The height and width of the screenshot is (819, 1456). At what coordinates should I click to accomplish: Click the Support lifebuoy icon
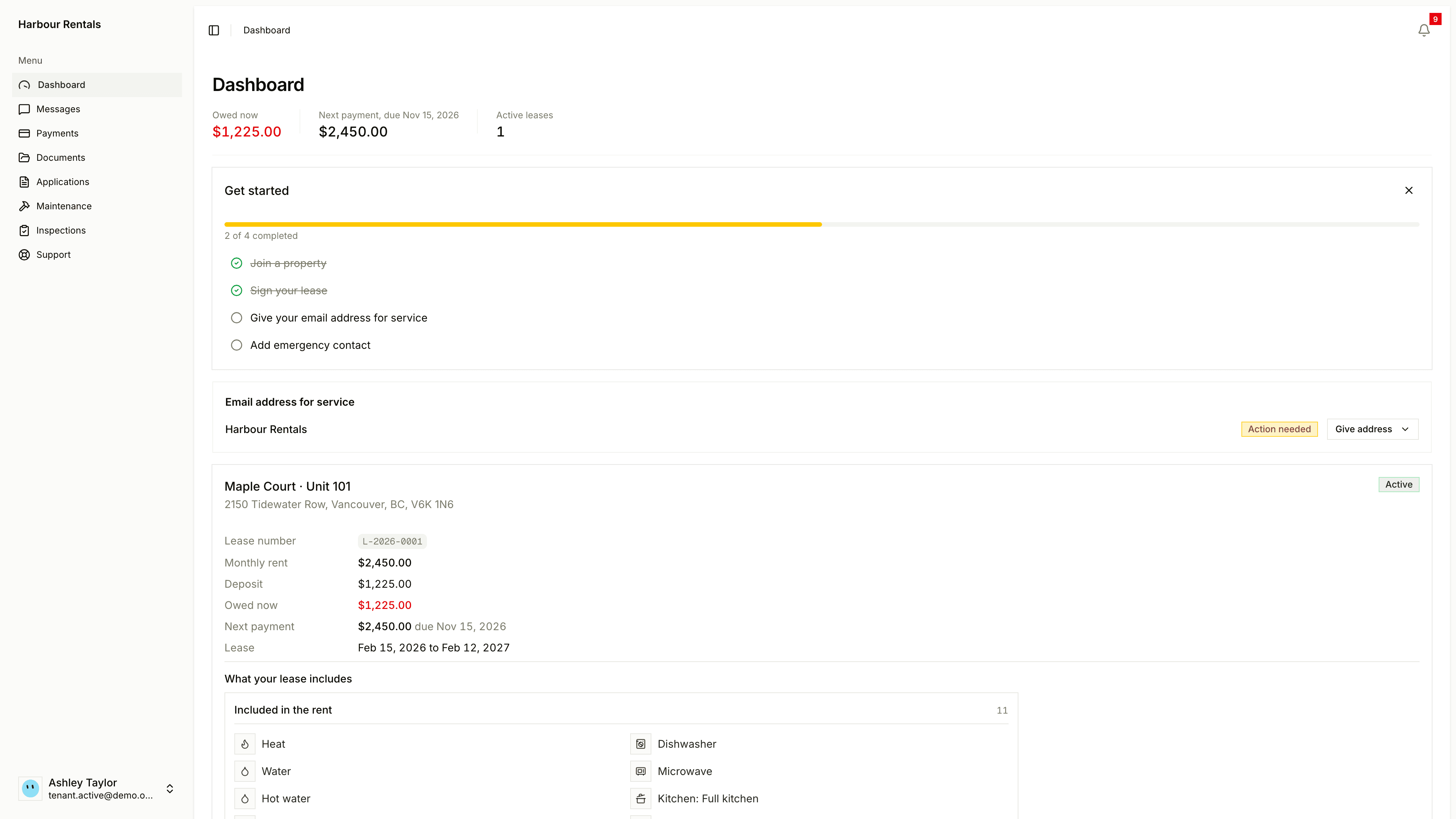point(24,255)
